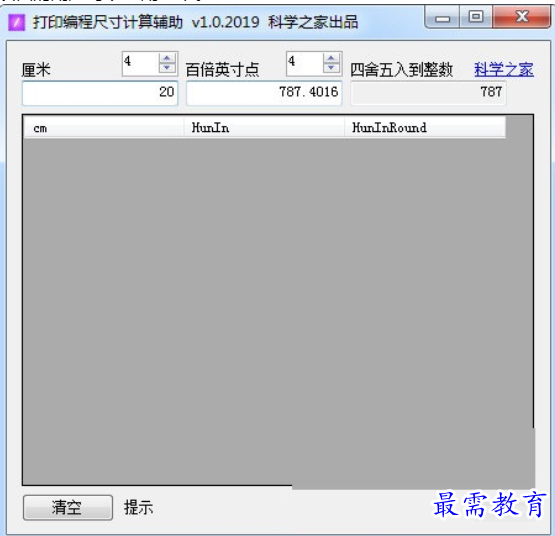Click the 厘米 precision number field

pos(141,63)
